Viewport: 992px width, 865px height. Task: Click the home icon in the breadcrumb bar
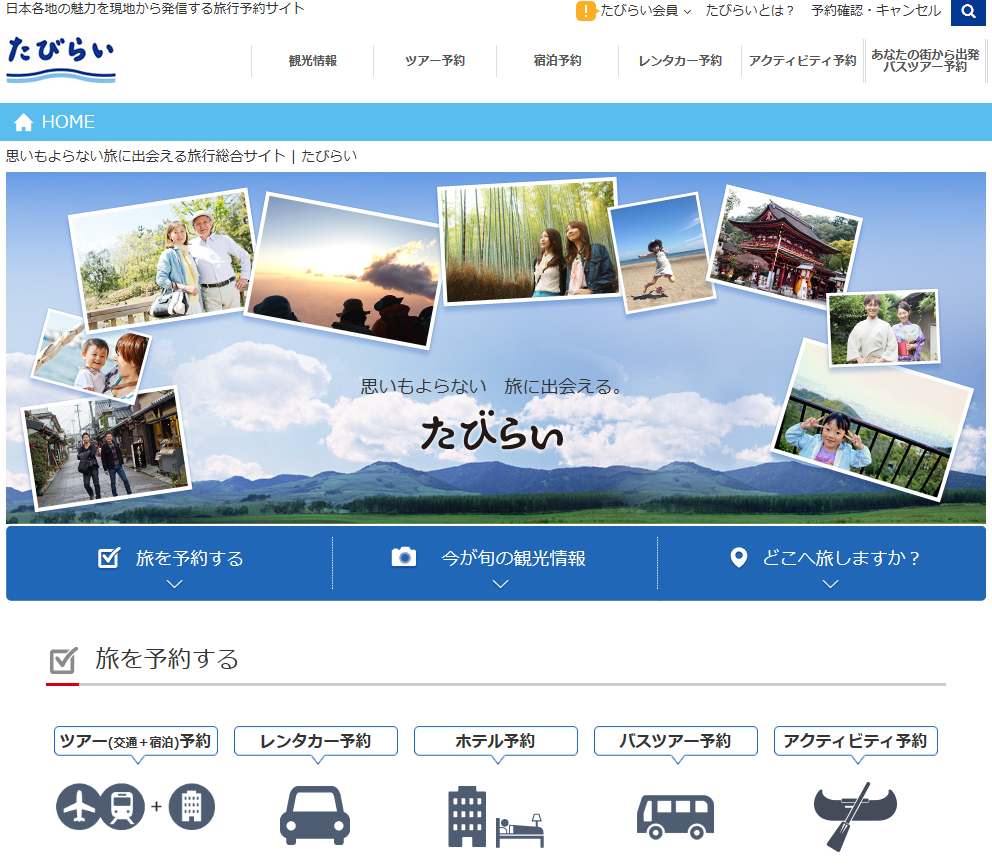pos(23,121)
